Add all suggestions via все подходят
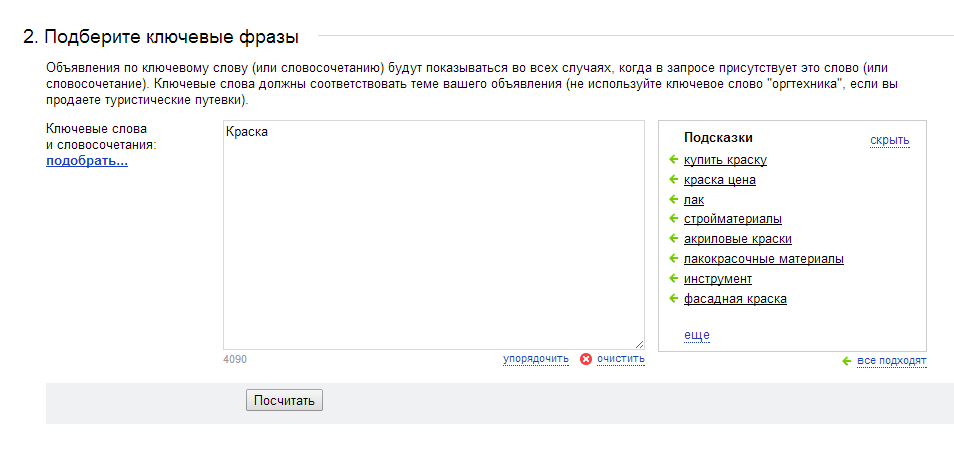The width and height of the screenshot is (954, 452). pyautogui.click(x=892, y=361)
